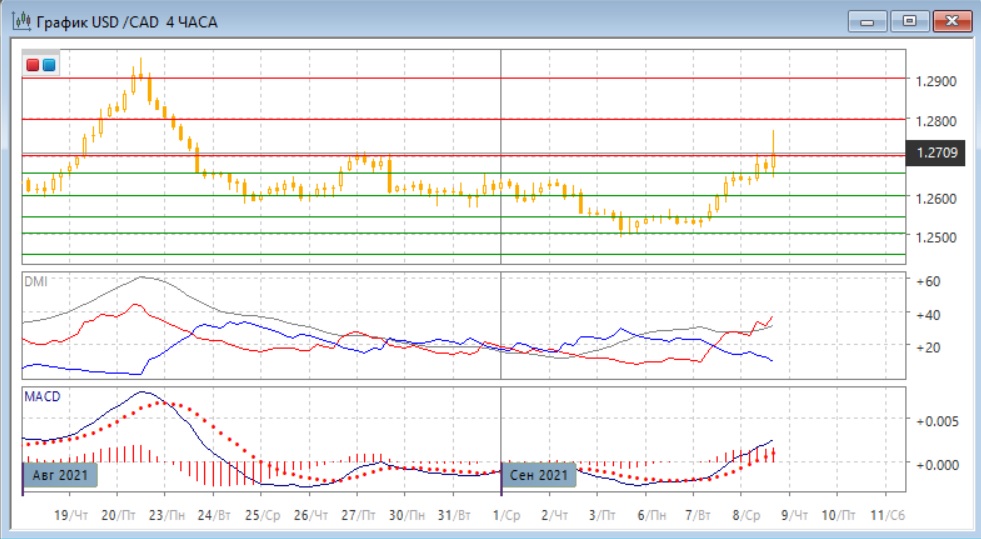Select the MACD indicator label

tap(41, 397)
